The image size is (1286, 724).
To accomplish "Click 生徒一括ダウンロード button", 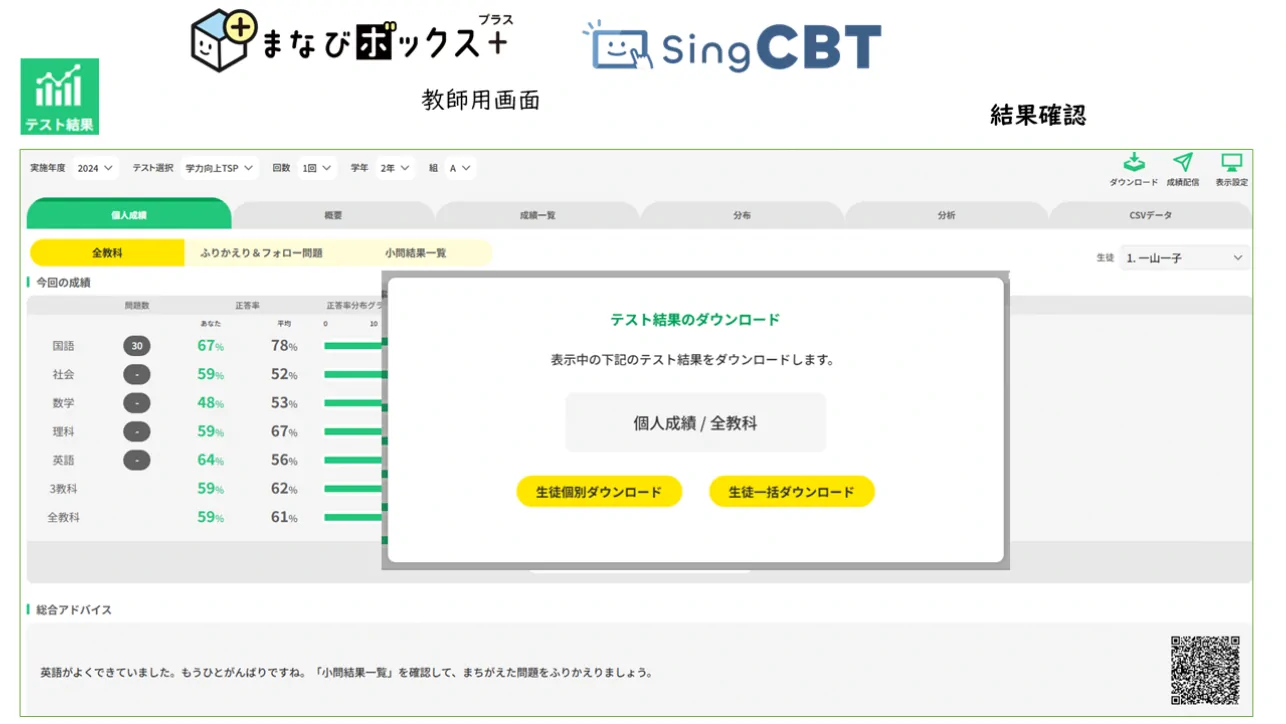I will (x=791, y=492).
